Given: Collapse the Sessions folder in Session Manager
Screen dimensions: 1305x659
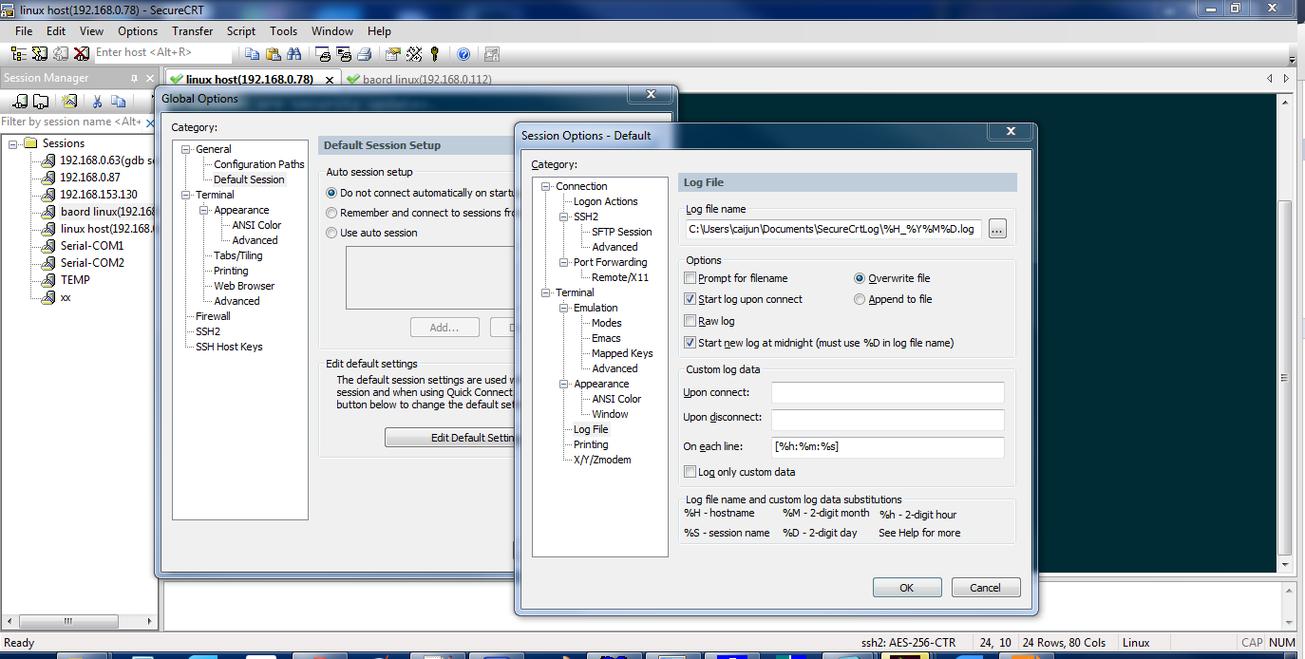Looking at the screenshot, I should pos(14,143).
